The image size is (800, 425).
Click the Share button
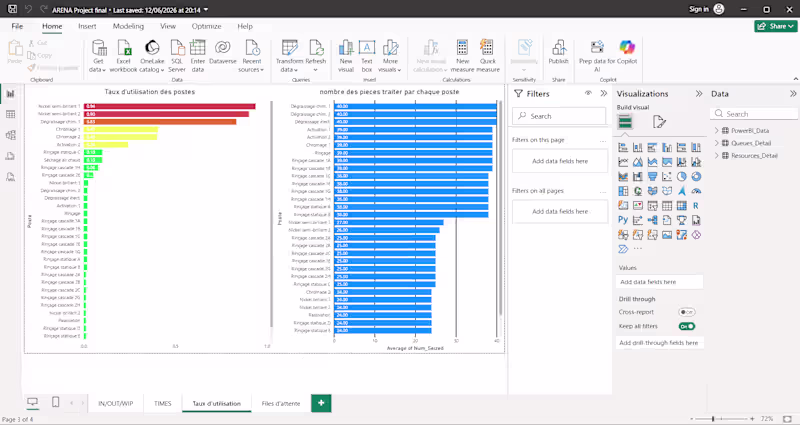pyautogui.click(x=776, y=26)
